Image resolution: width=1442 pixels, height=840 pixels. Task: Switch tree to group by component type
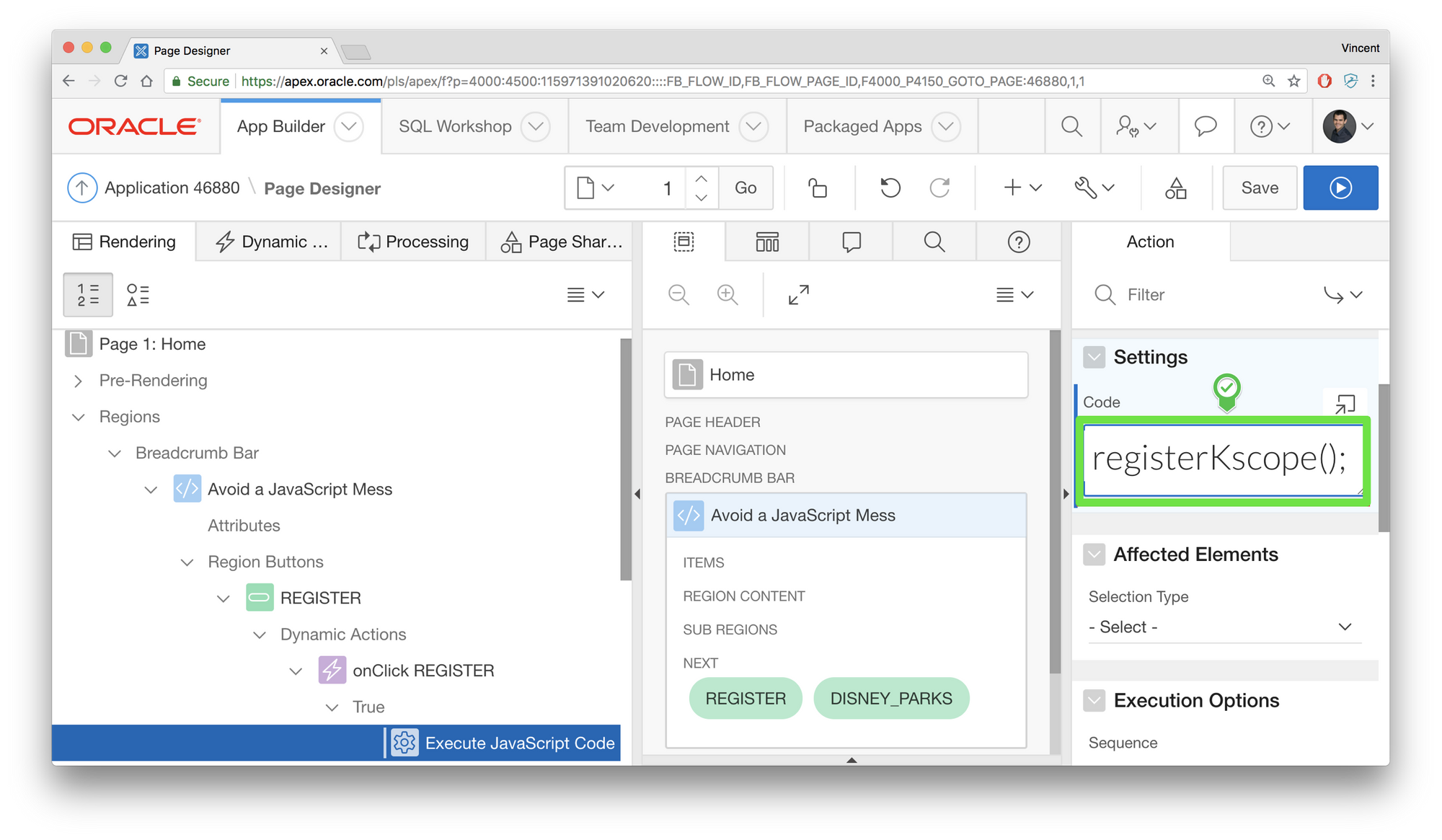coord(138,294)
